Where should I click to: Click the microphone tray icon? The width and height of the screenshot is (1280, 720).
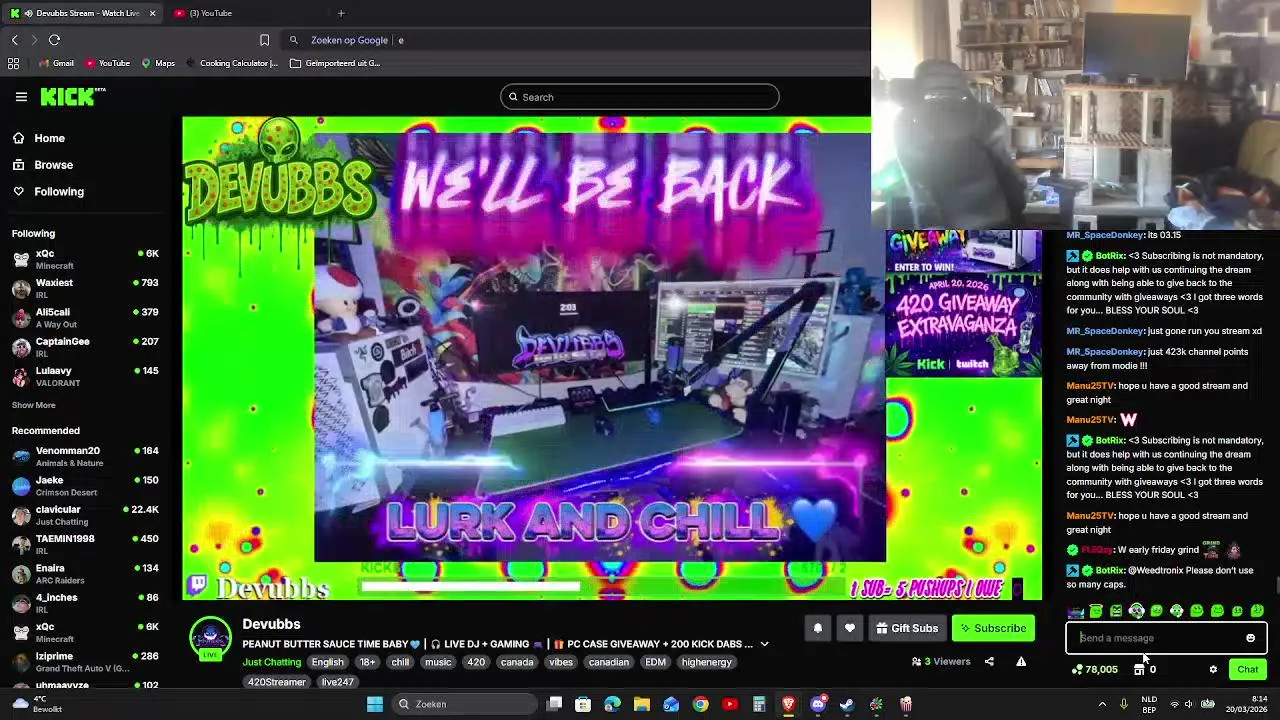click(x=1124, y=704)
